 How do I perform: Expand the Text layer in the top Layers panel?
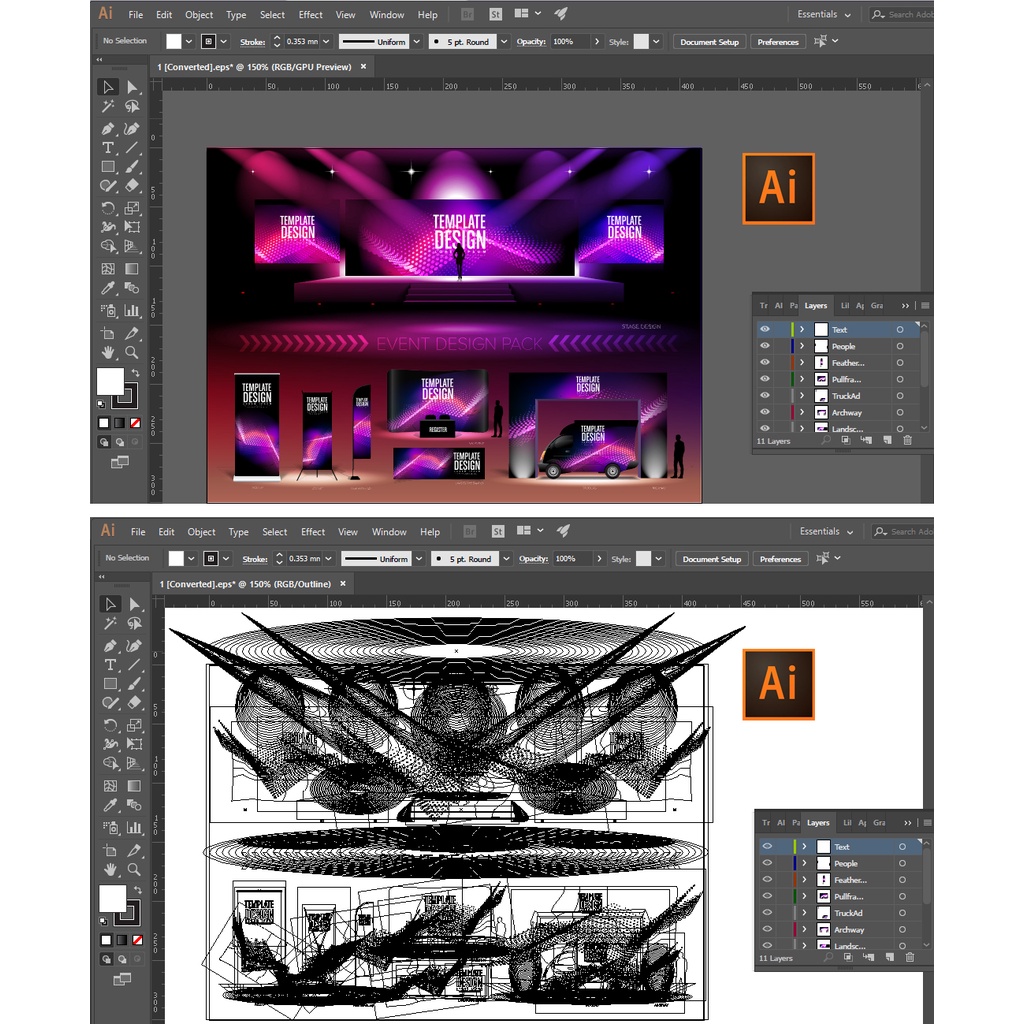click(x=802, y=329)
